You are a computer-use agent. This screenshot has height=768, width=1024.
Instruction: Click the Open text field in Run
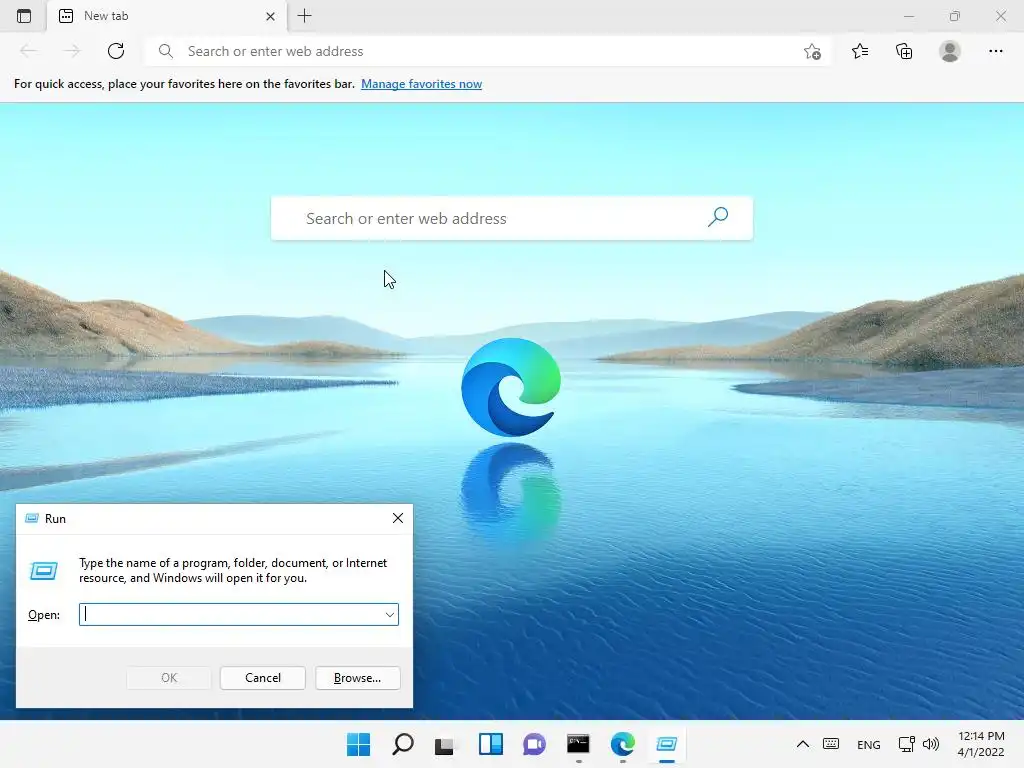click(x=231, y=615)
